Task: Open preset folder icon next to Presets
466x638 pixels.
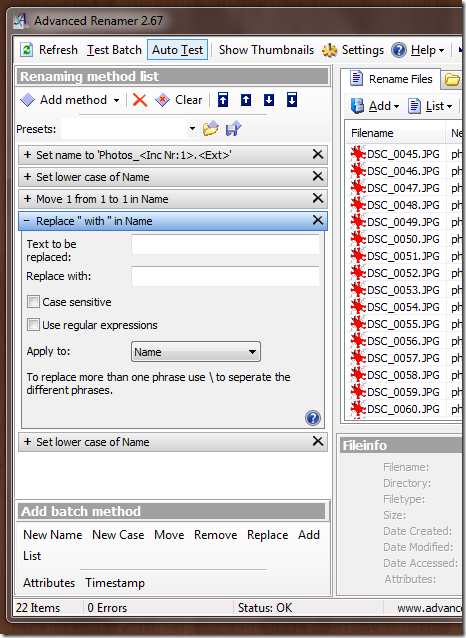Action: pyautogui.click(x=211, y=129)
